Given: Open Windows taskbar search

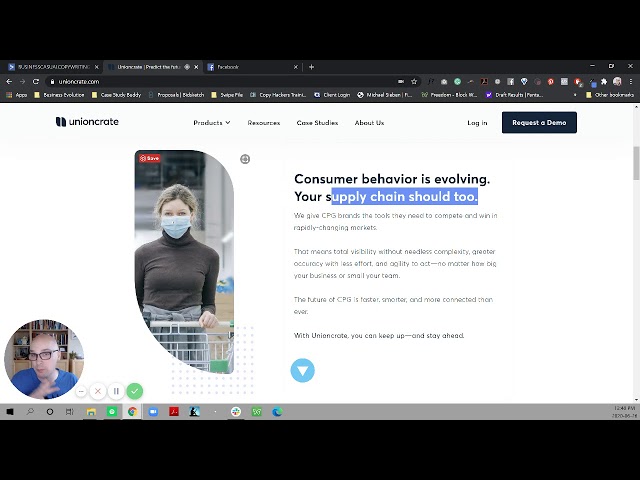Looking at the screenshot, I should pos(30,411).
